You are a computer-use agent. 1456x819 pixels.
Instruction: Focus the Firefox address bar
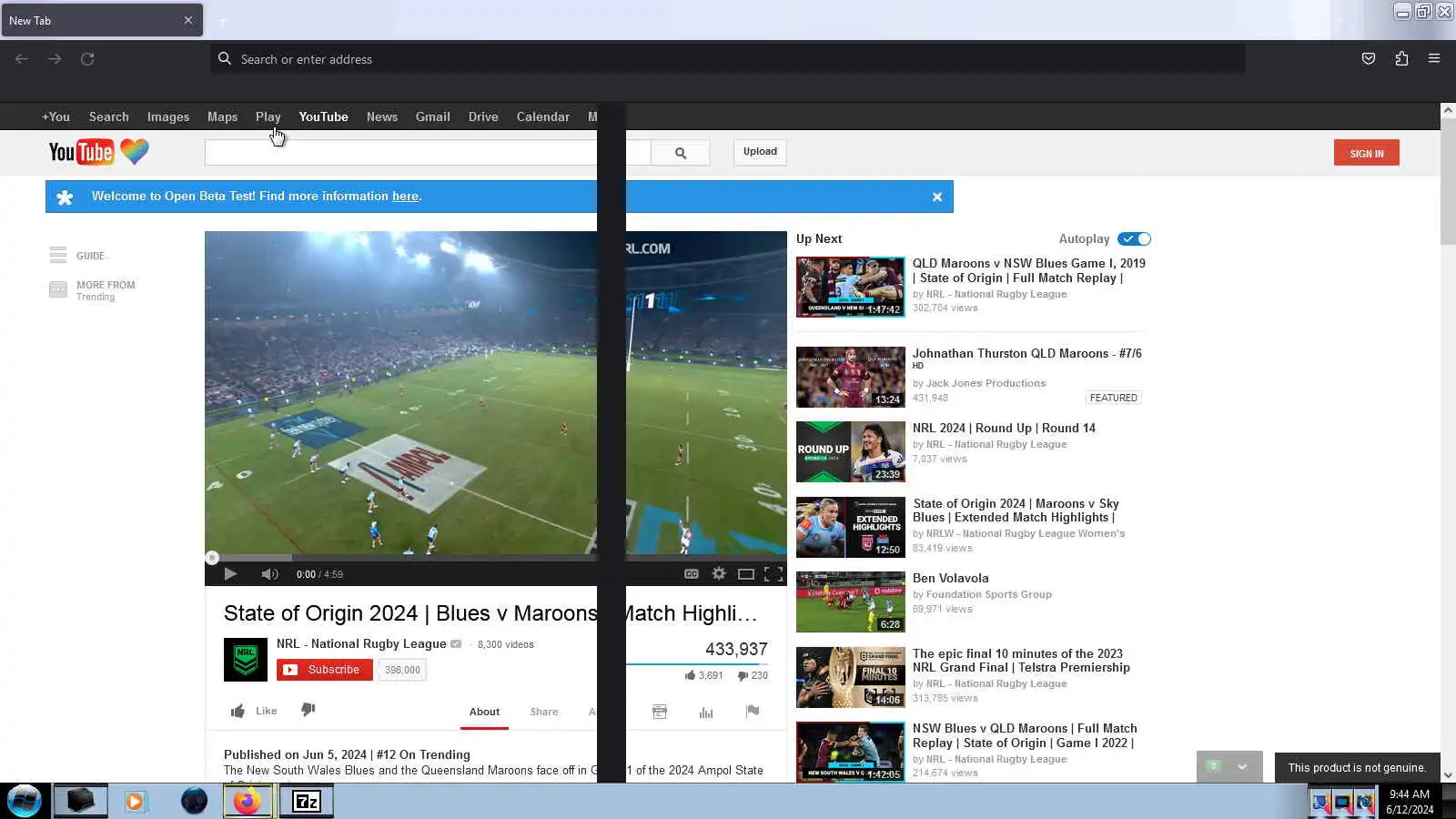[x=728, y=59]
